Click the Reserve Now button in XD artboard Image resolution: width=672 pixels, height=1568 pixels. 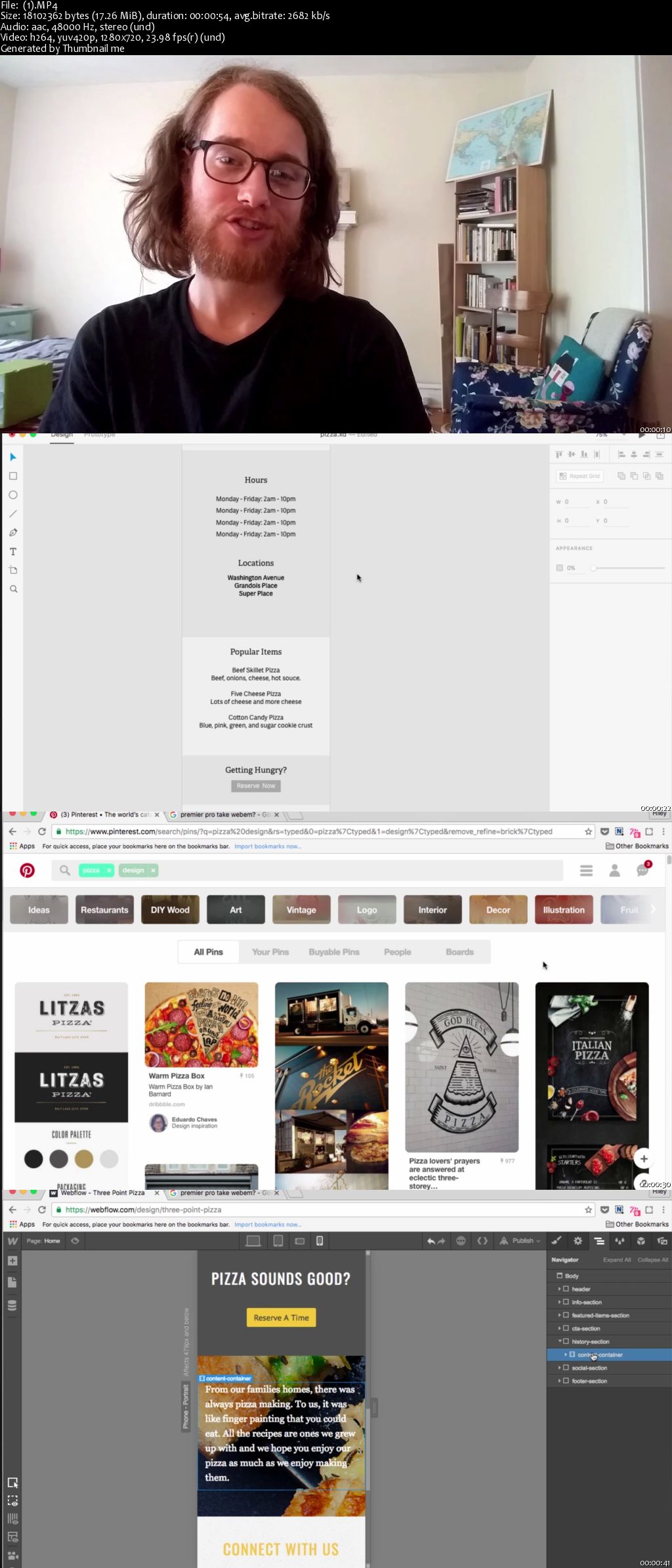[x=256, y=786]
